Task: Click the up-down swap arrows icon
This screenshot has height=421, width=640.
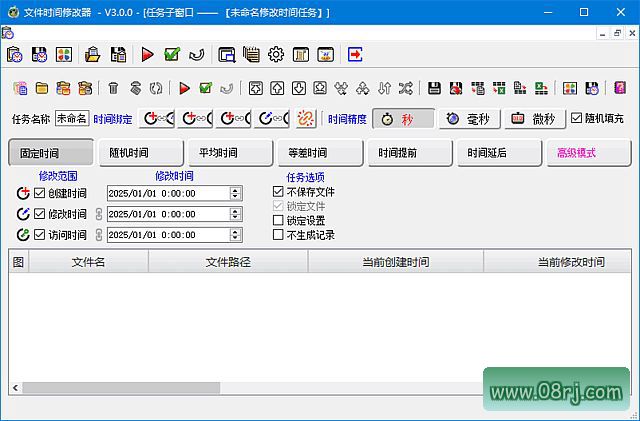Action: coord(384,88)
